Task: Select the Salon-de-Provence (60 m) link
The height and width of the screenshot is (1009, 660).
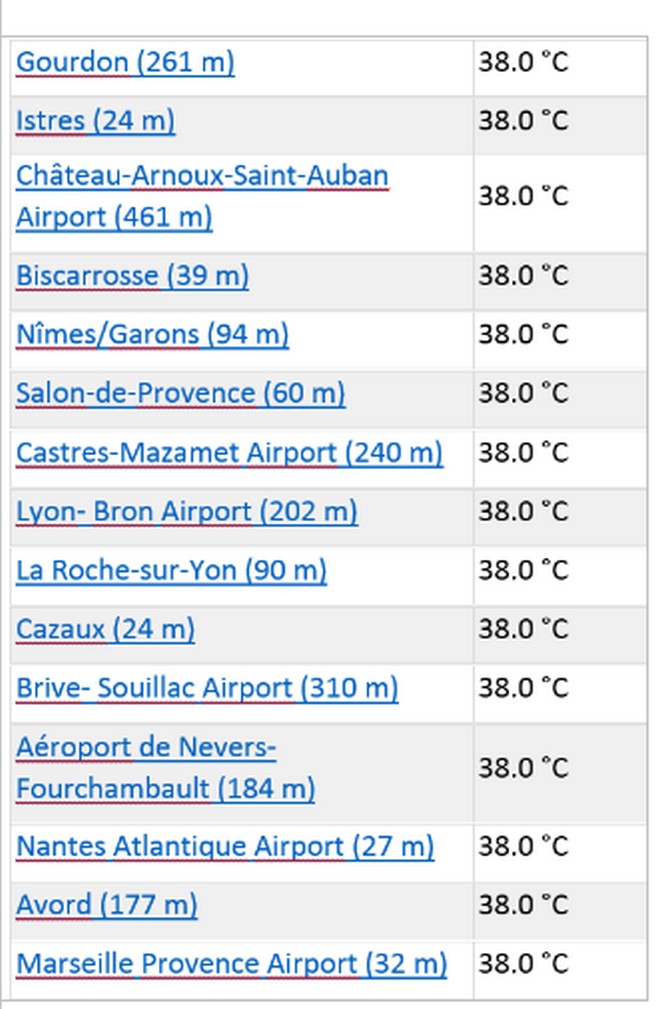Action: click(180, 393)
